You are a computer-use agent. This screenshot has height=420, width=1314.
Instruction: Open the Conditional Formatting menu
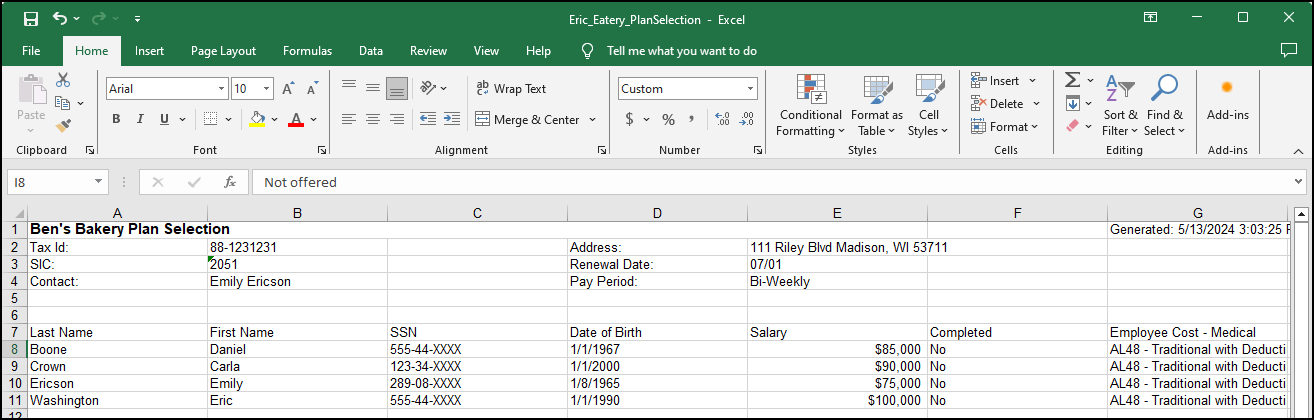pyautogui.click(x=811, y=105)
